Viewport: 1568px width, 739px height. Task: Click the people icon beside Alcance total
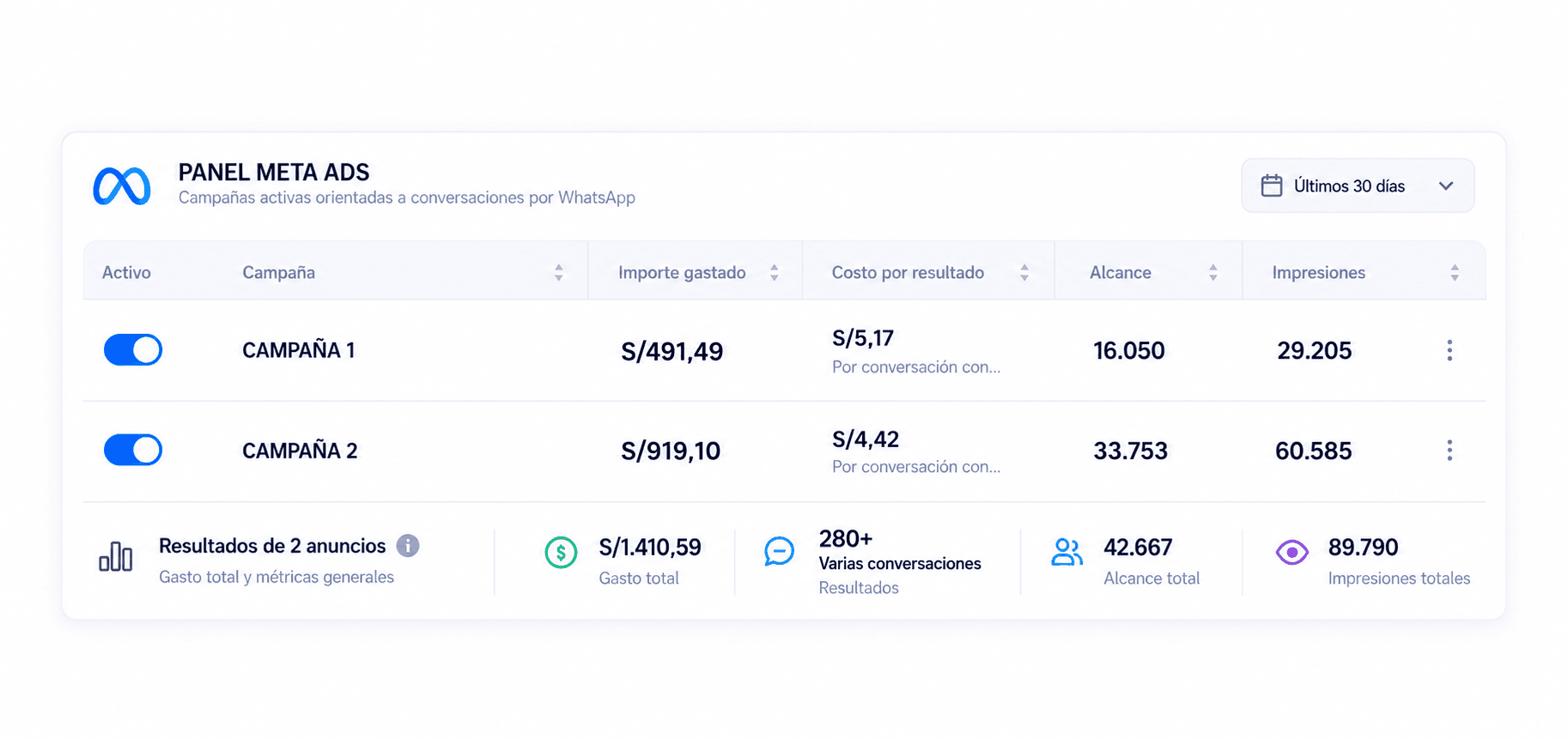tap(1067, 552)
